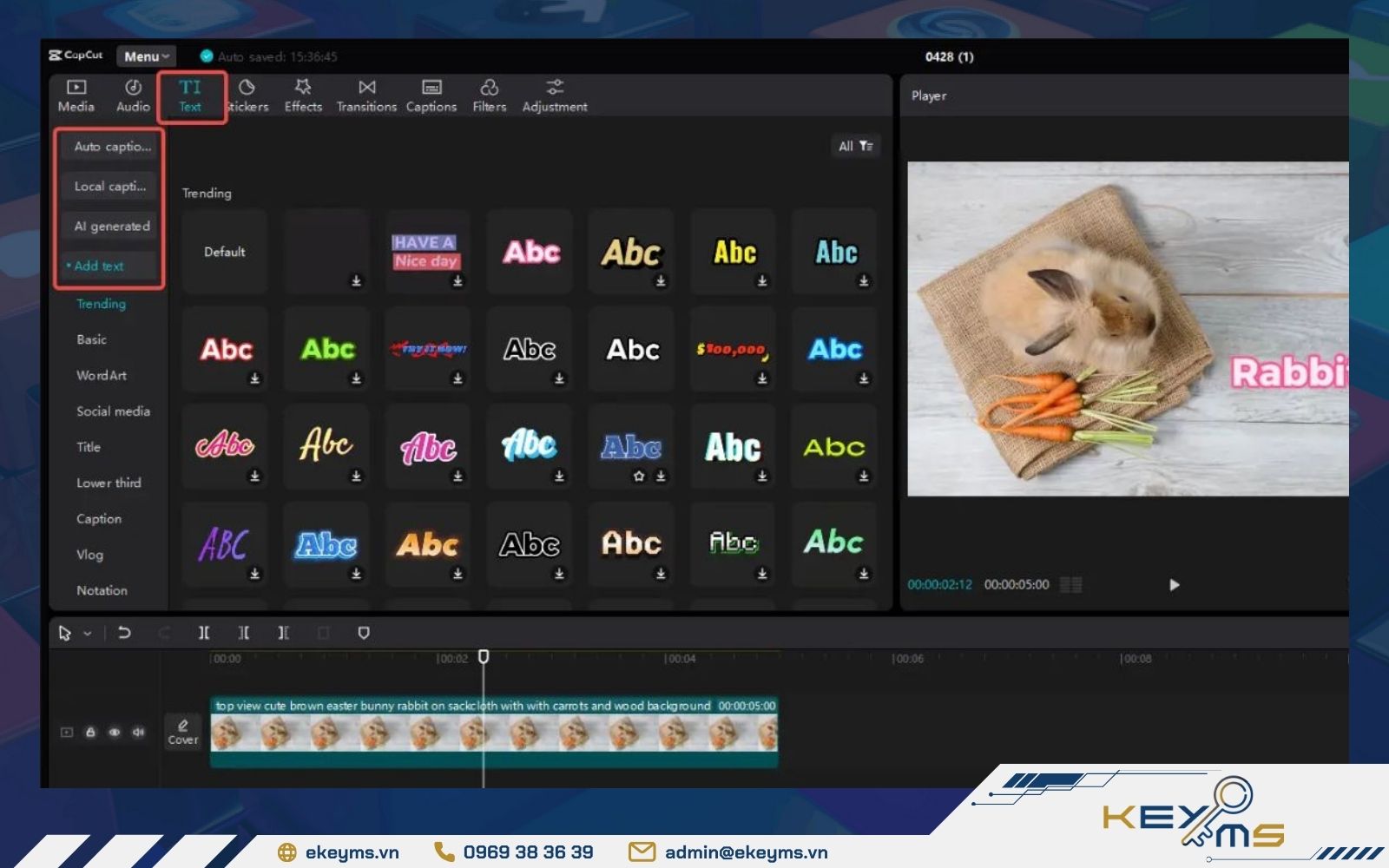Screen dimensions: 1389x868
Task: Toggle the lock on the video track
Action: (90, 732)
